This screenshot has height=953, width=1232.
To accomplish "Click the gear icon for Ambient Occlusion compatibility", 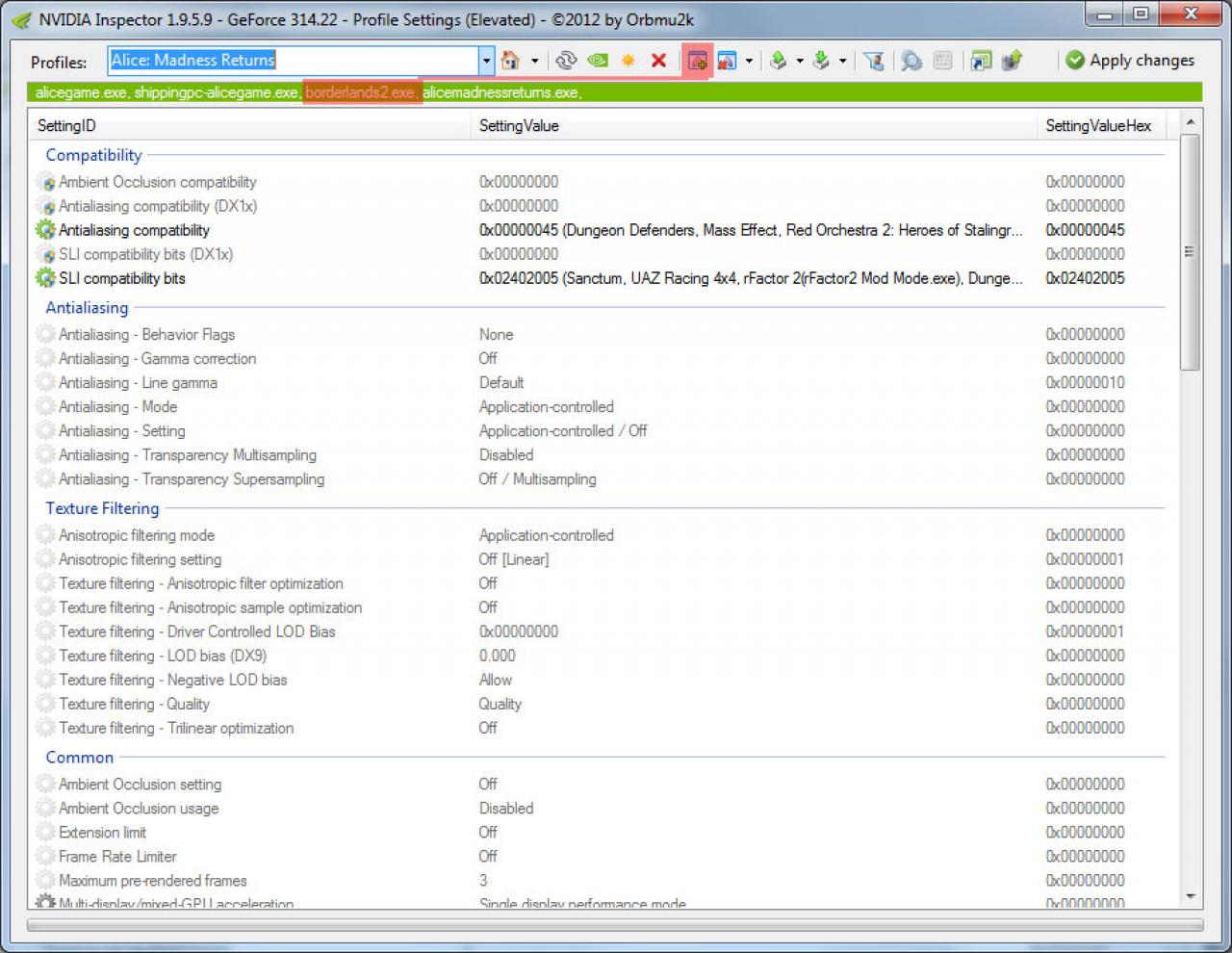I will tap(45, 182).
